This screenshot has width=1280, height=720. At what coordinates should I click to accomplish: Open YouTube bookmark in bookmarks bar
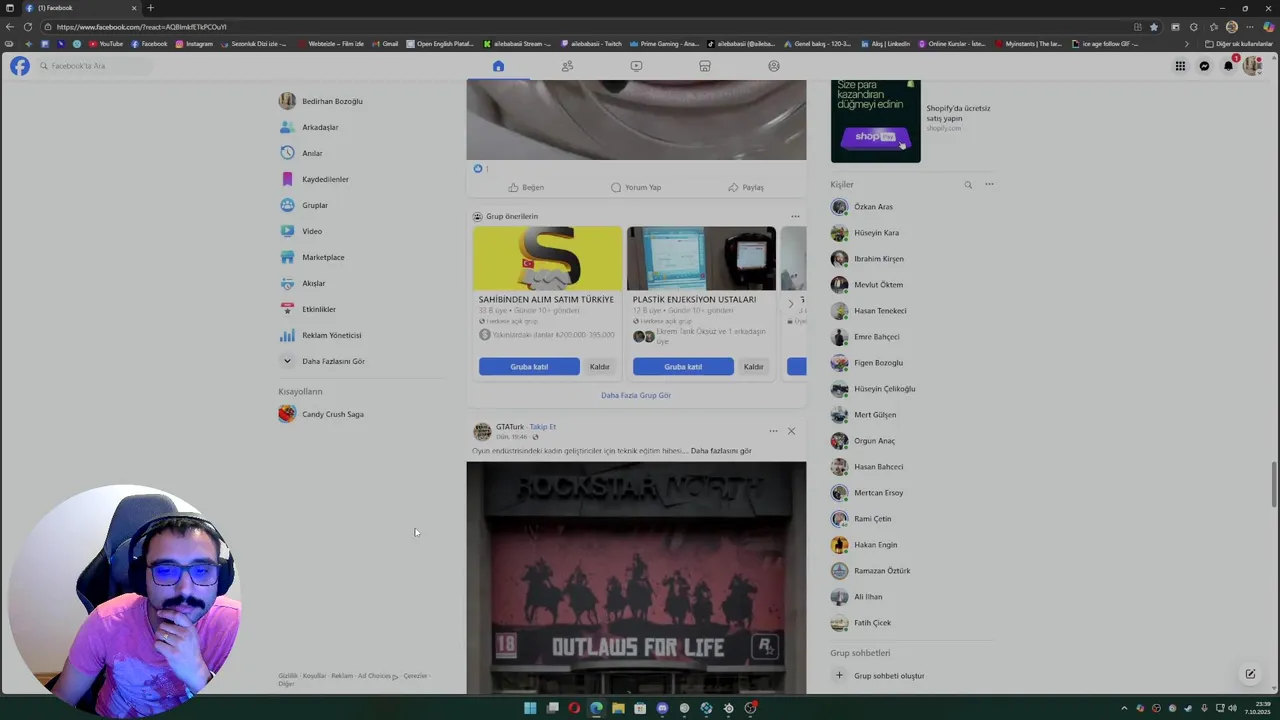(x=106, y=44)
